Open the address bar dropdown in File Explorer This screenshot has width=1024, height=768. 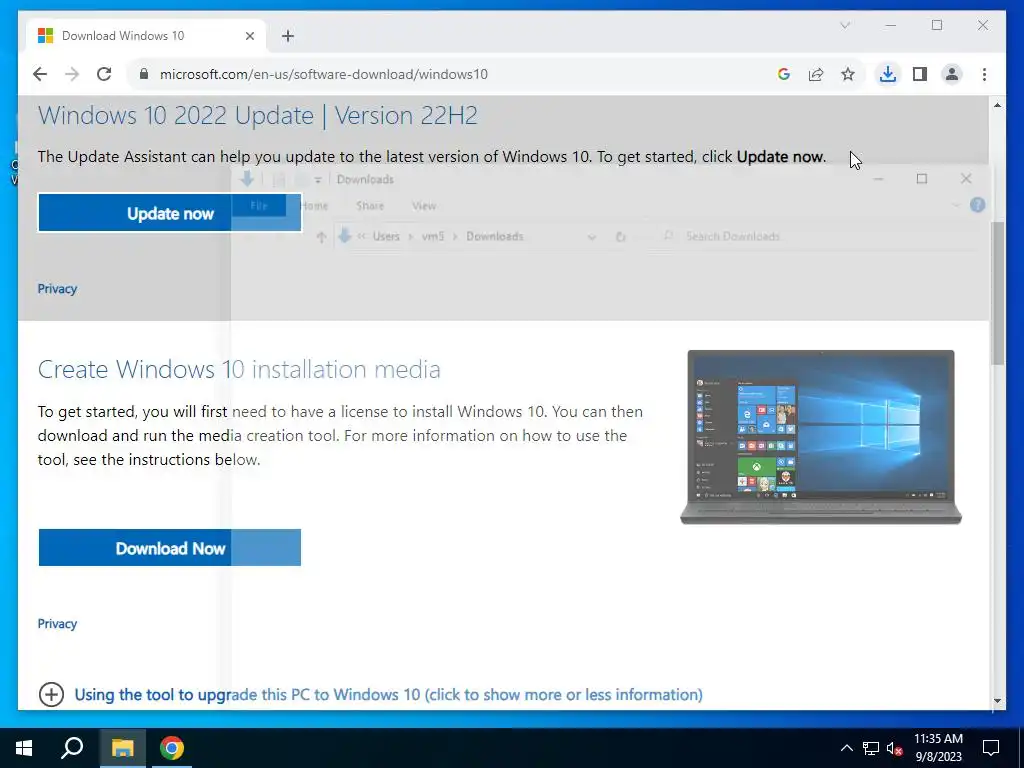592,236
